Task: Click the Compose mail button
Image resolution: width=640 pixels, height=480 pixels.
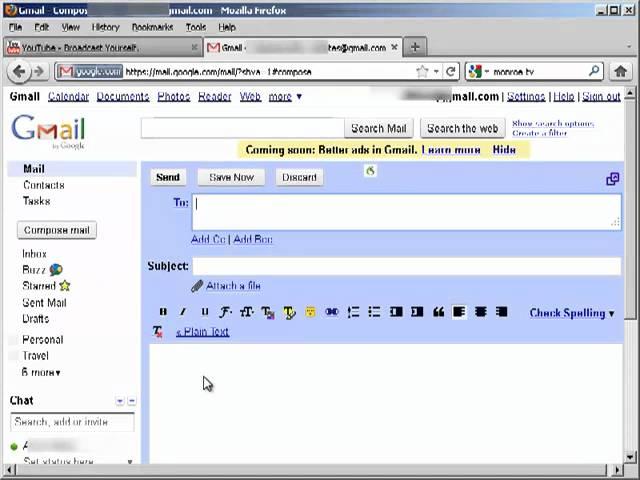Action: pyautogui.click(x=57, y=230)
